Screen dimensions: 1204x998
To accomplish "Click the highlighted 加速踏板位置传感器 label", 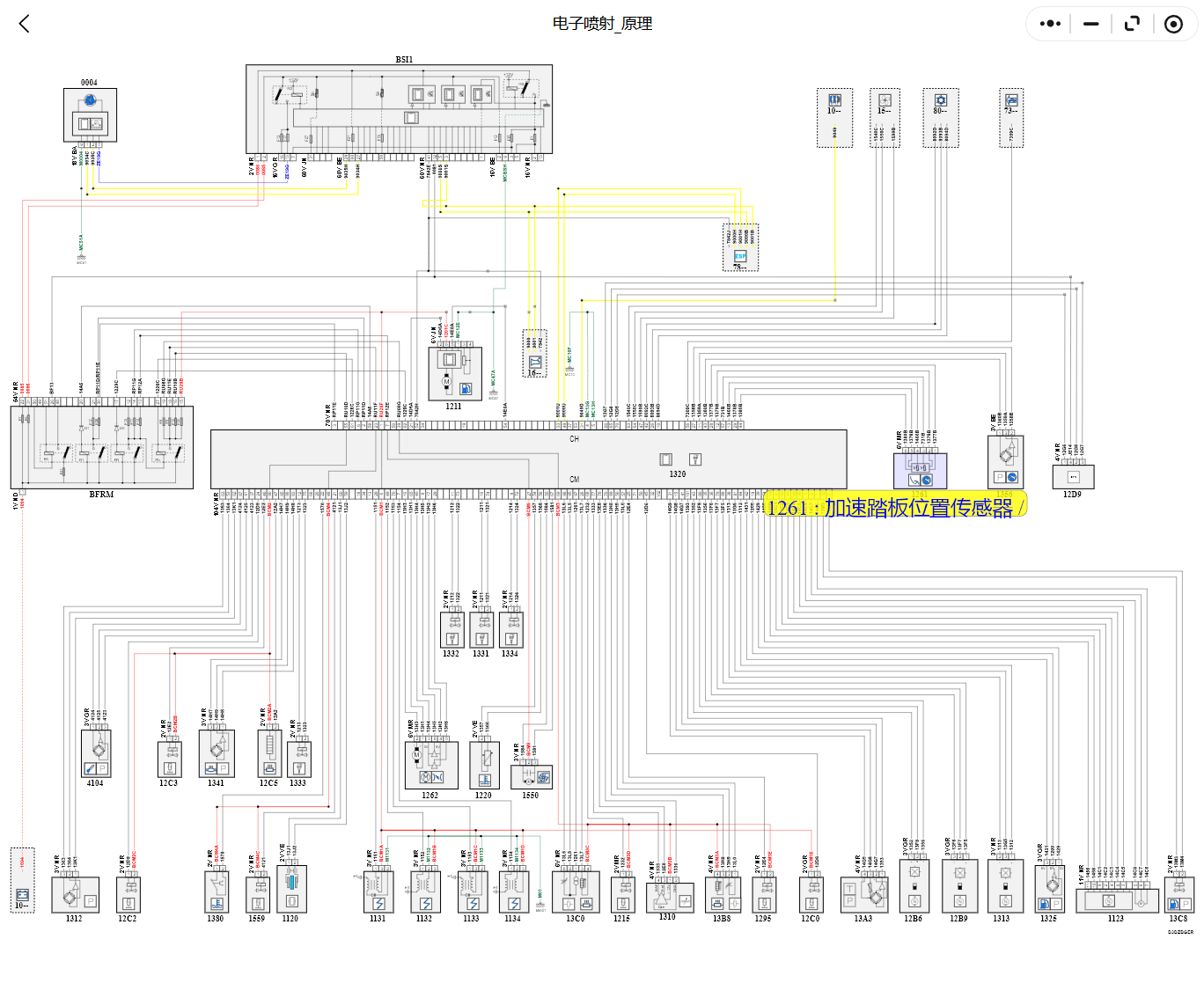I will pos(893,507).
